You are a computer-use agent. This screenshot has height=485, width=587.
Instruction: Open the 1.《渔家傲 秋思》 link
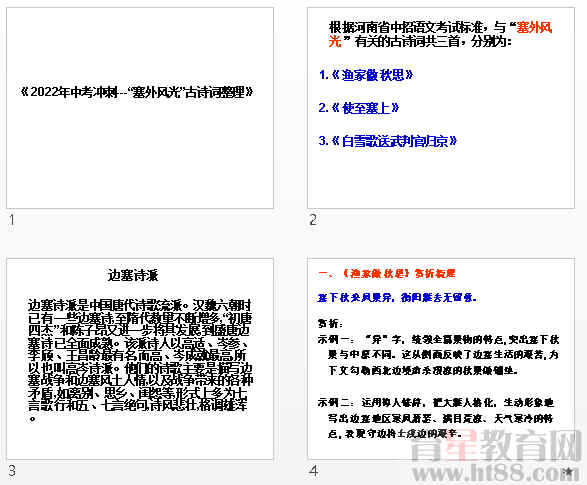(366, 75)
